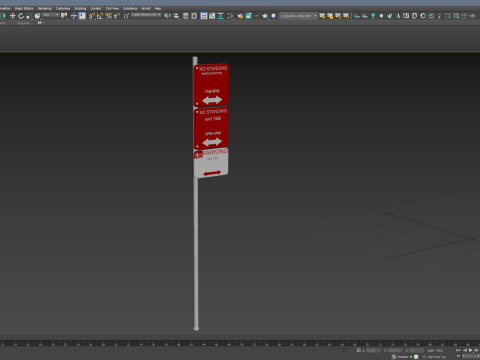Toggle keyboard shortcut override
The width and height of the screenshot is (480, 360).
coord(82,16)
